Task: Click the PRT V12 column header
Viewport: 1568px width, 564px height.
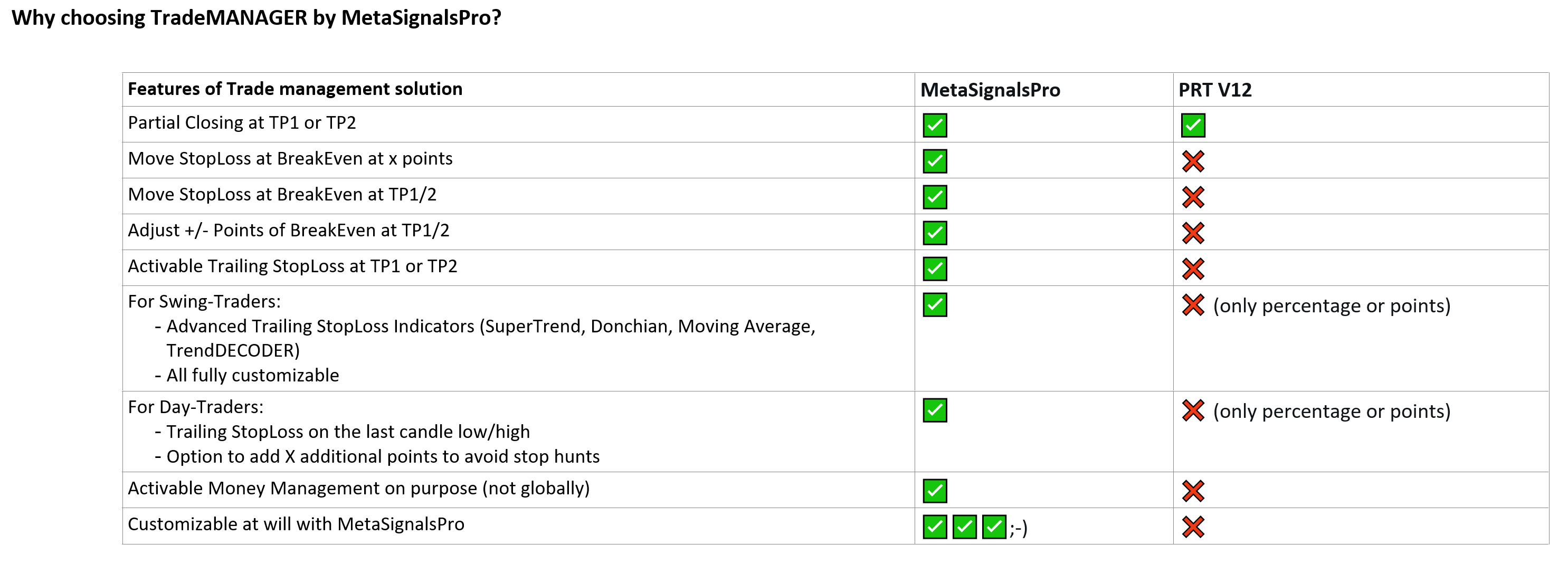Action: coord(1214,90)
